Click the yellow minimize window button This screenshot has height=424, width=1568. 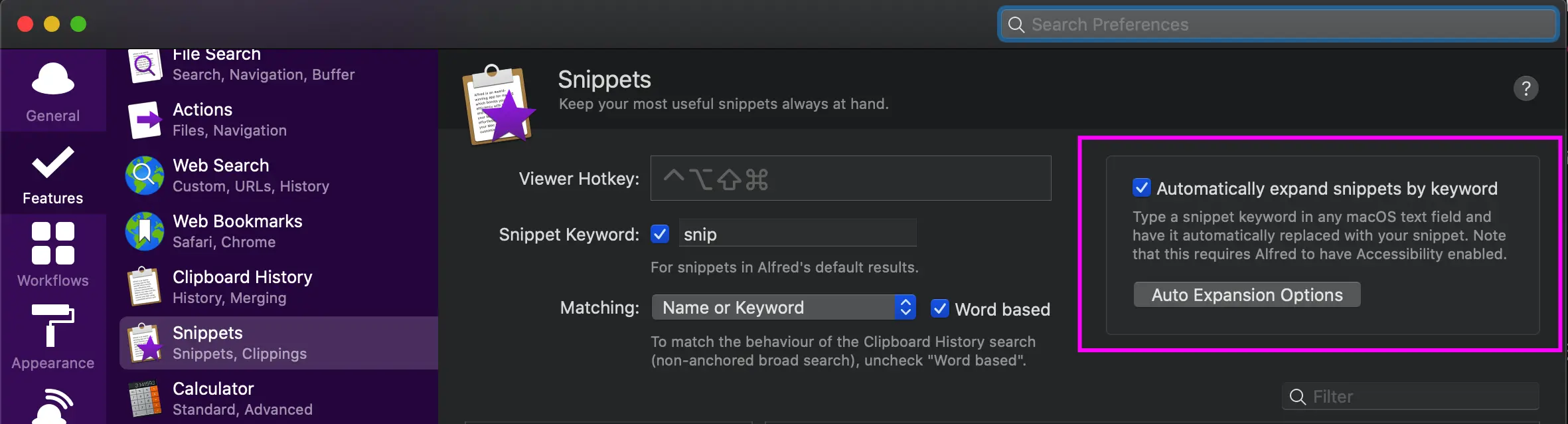52,25
